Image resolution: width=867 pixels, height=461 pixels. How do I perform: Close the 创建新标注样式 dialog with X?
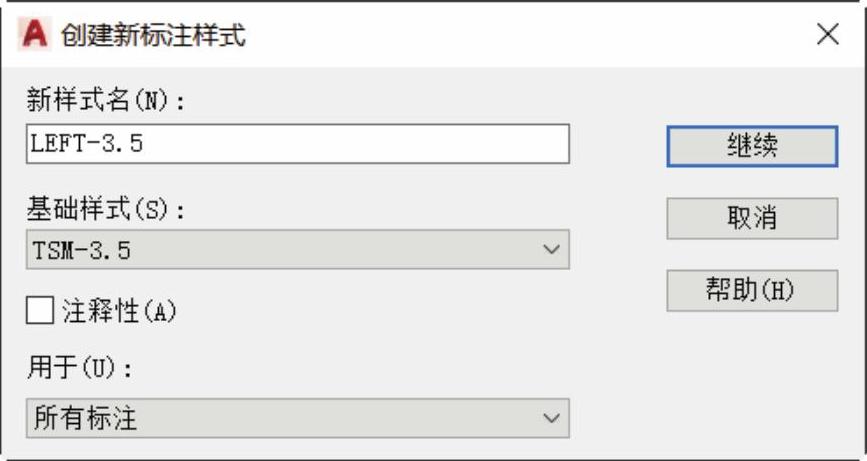click(827, 35)
